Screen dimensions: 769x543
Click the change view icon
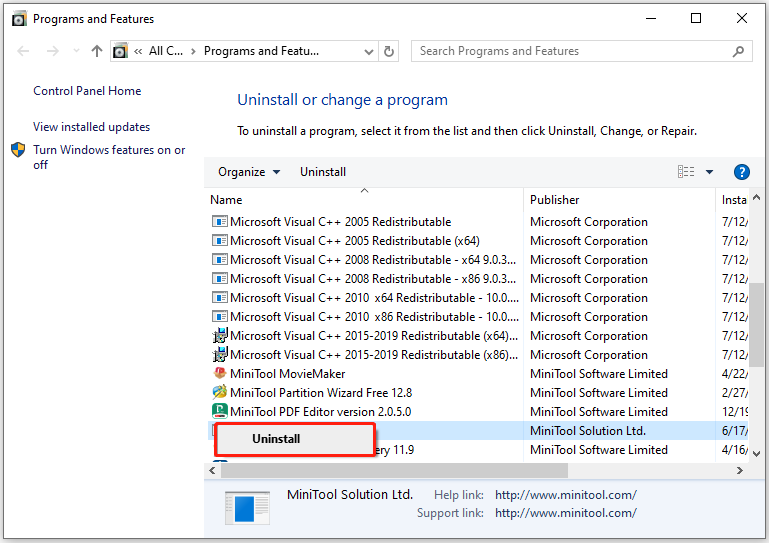pos(686,172)
